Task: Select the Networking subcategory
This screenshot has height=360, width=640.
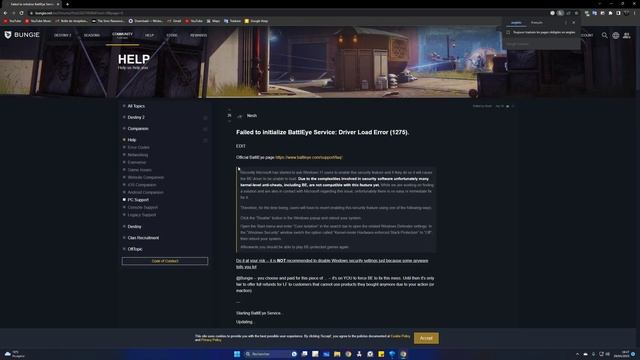Action: (138, 155)
